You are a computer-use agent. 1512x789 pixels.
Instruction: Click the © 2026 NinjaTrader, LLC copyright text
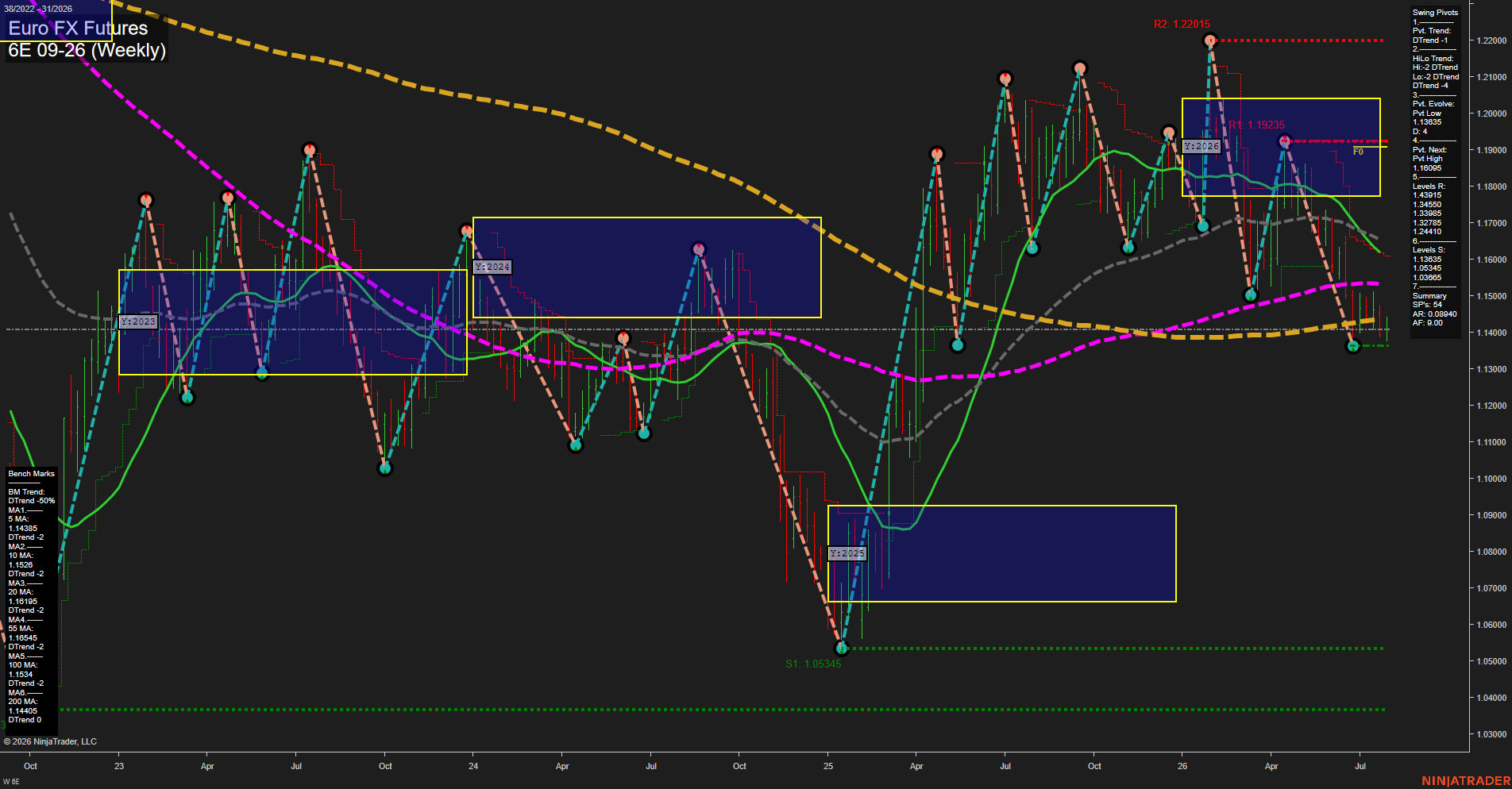click(x=50, y=741)
